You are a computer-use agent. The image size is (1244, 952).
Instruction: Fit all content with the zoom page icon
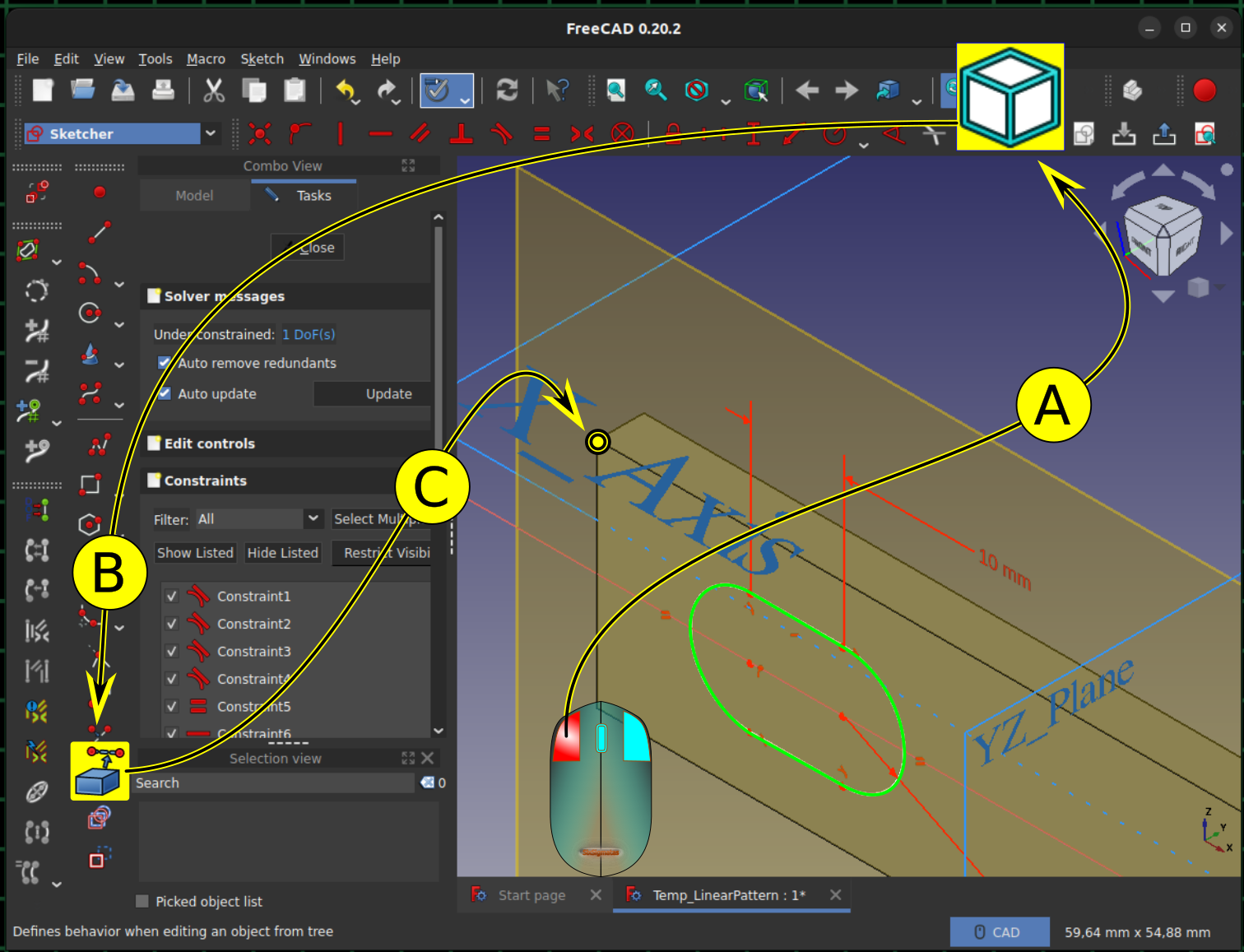tap(615, 90)
